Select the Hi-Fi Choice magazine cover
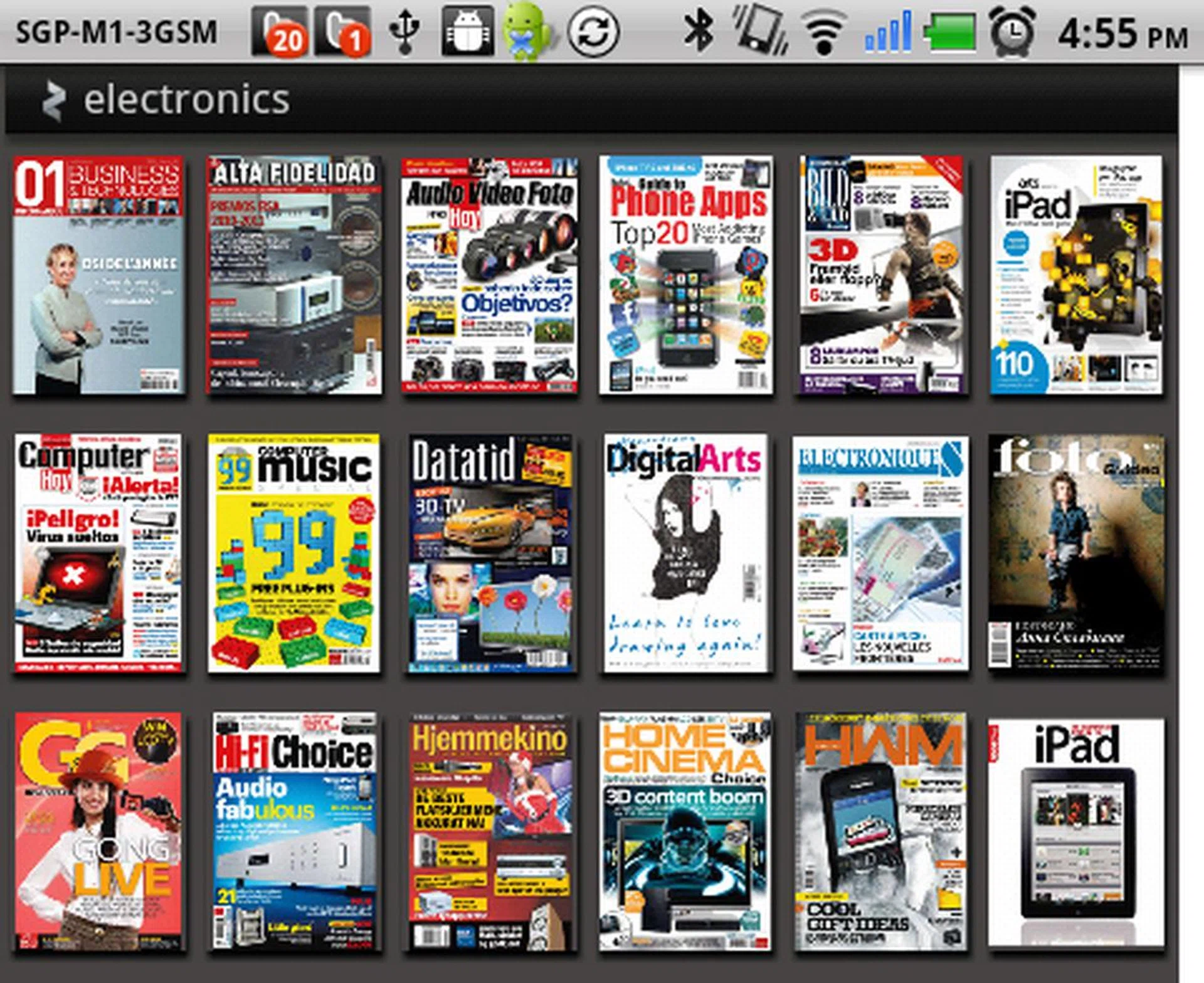Screen dimensions: 1204x983 pos(293,830)
